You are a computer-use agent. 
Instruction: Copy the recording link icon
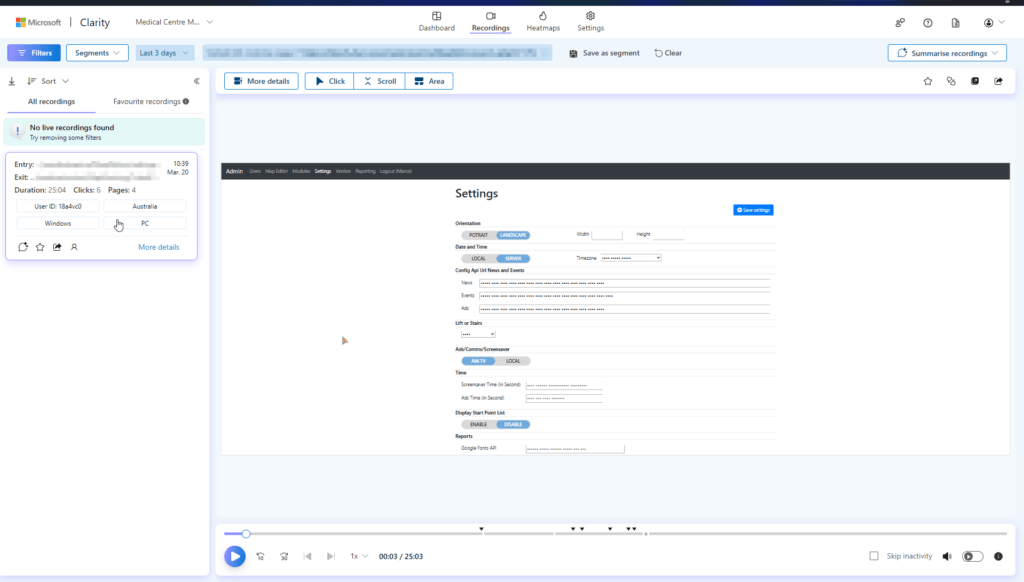click(x=951, y=80)
